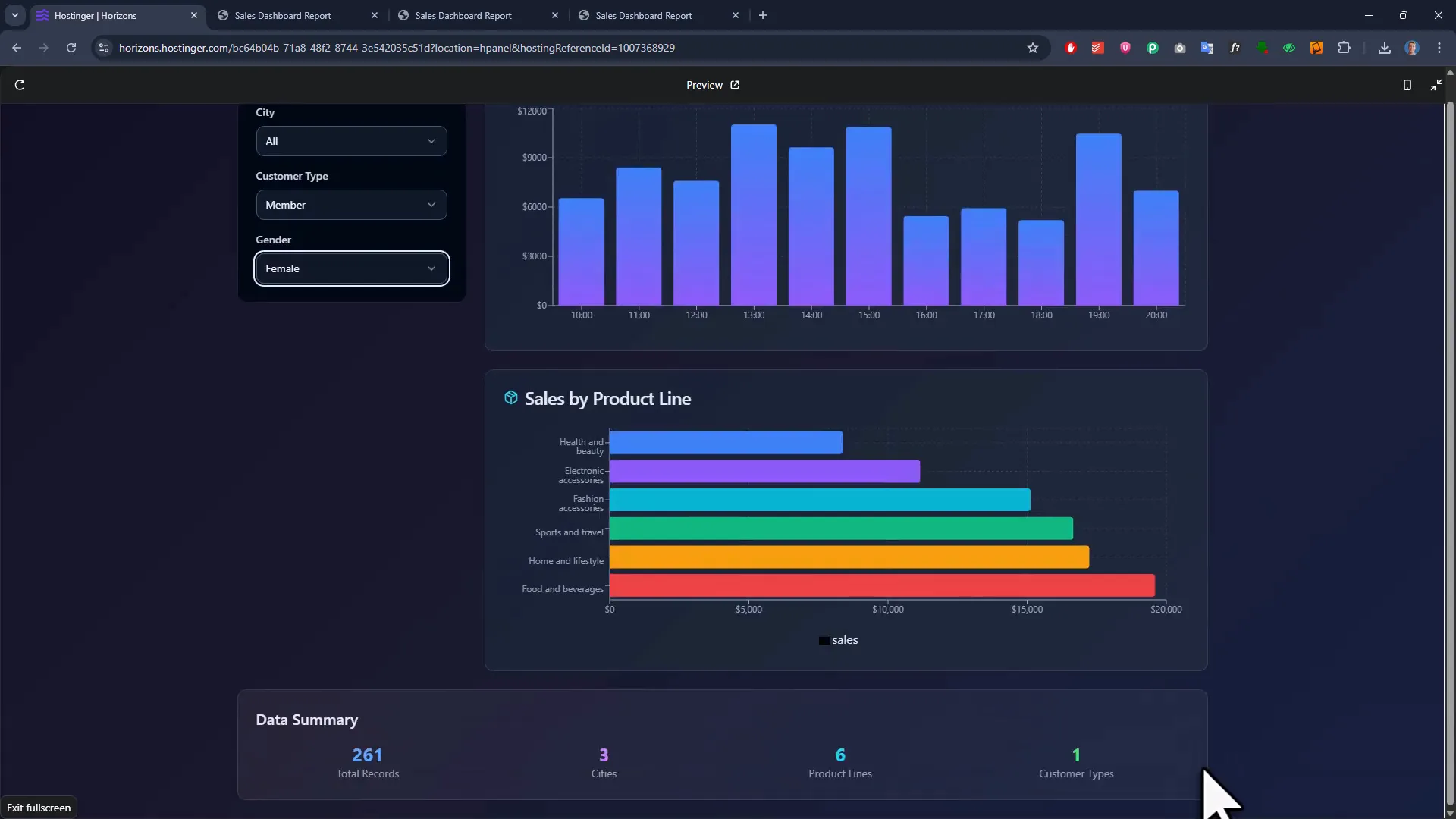Viewport: 1456px width, 819px height.
Task: Open the browser Downloads panel
Action: tap(1384, 48)
